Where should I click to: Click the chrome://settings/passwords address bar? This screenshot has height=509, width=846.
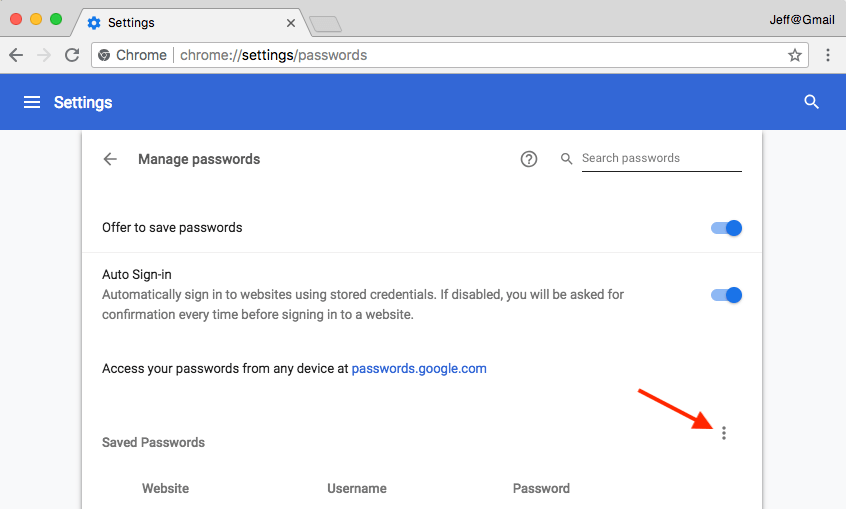point(449,55)
